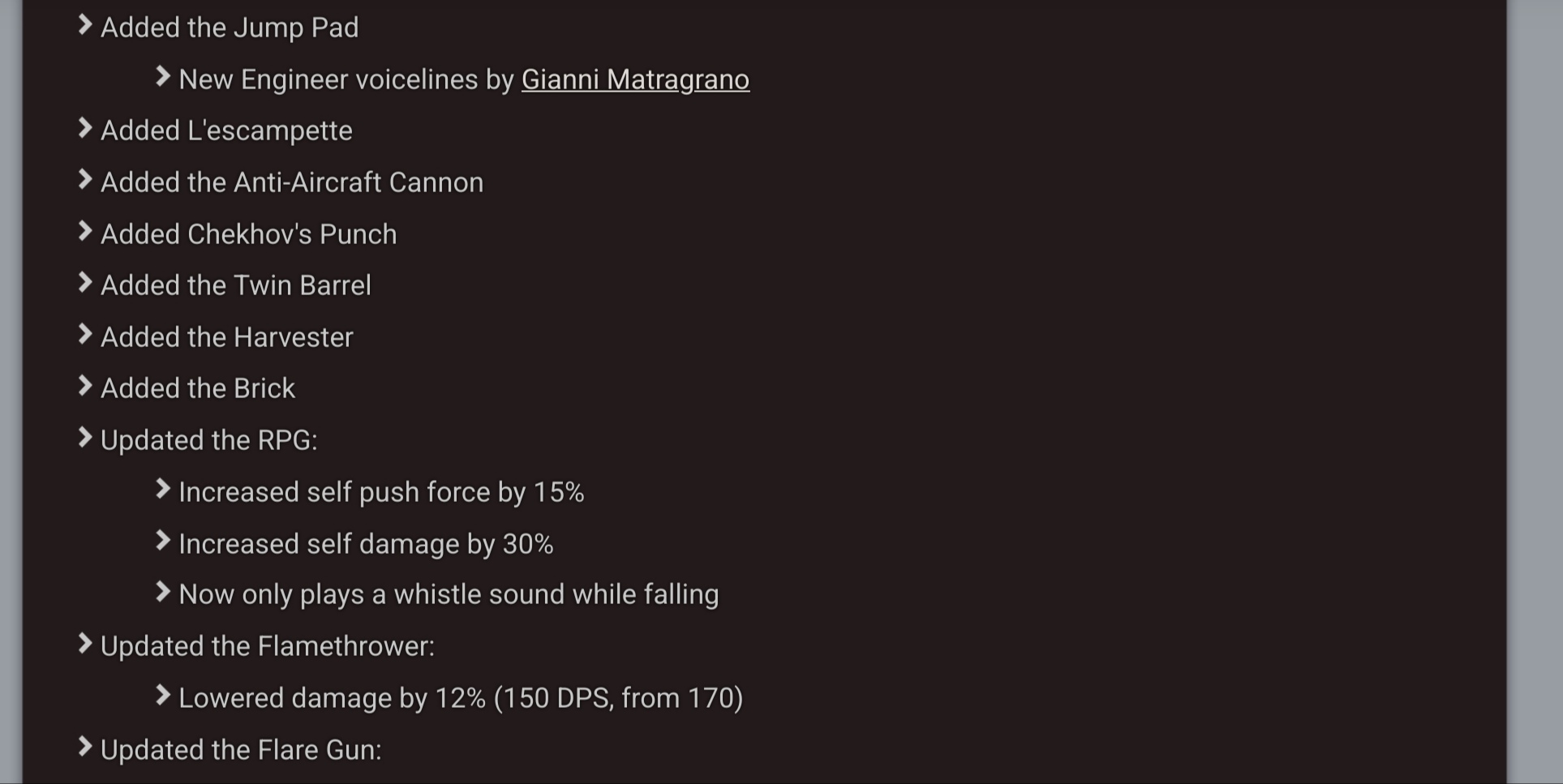Click chevron beside Added the Twin Barrel
Image resolution: width=1563 pixels, height=784 pixels.
click(x=85, y=283)
